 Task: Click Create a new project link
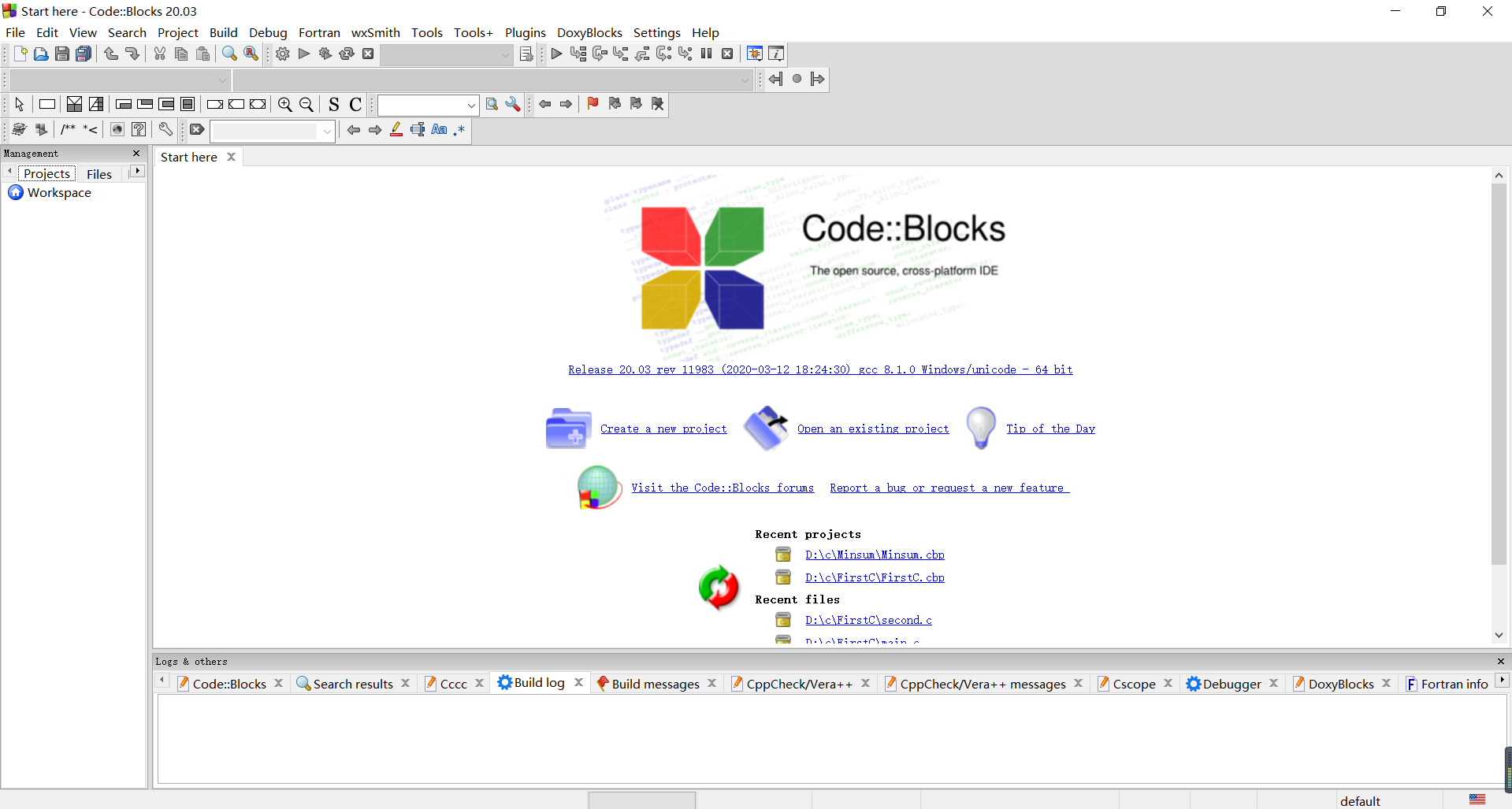pyautogui.click(x=663, y=429)
